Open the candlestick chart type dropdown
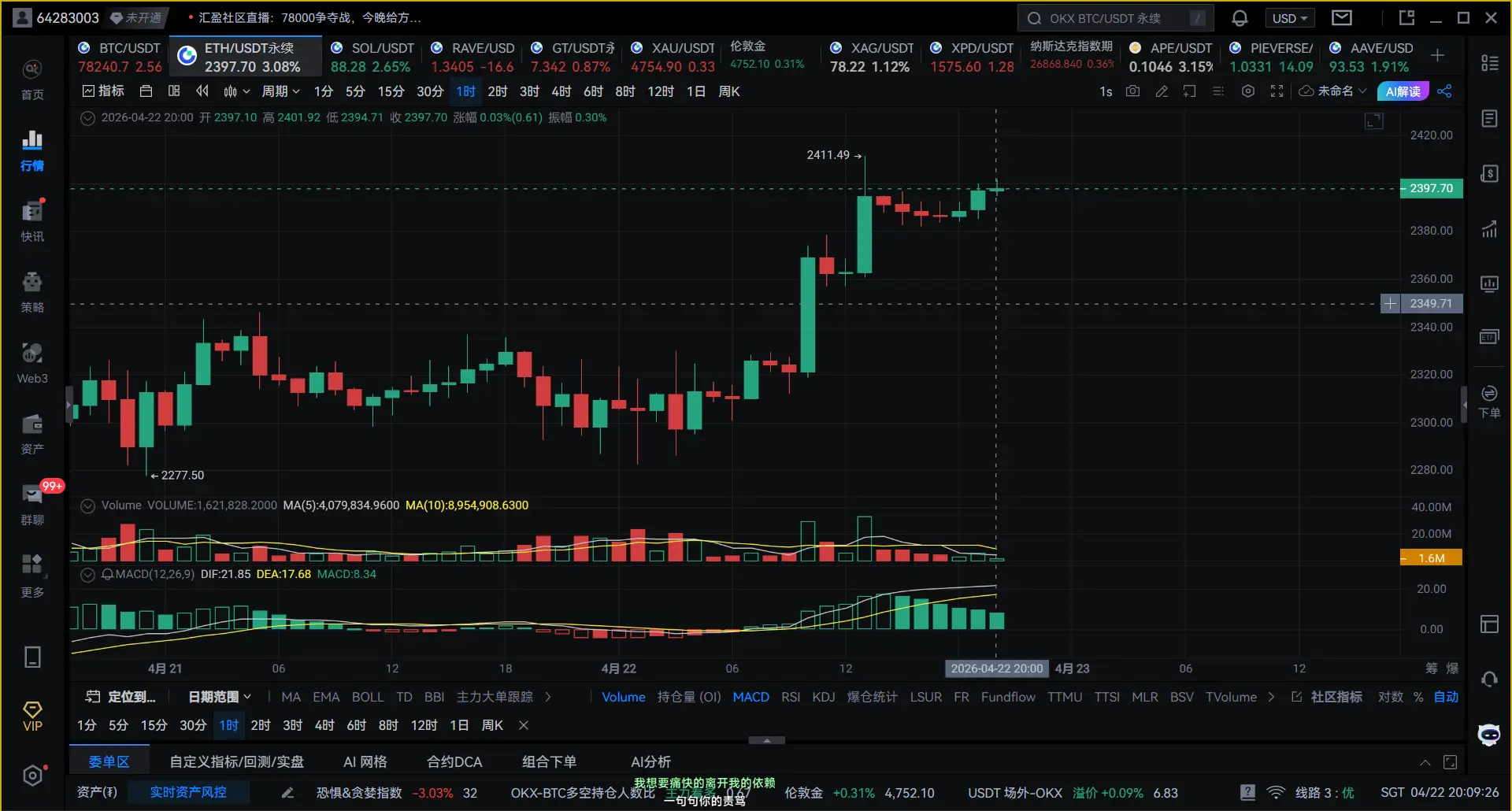 [236, 91]
